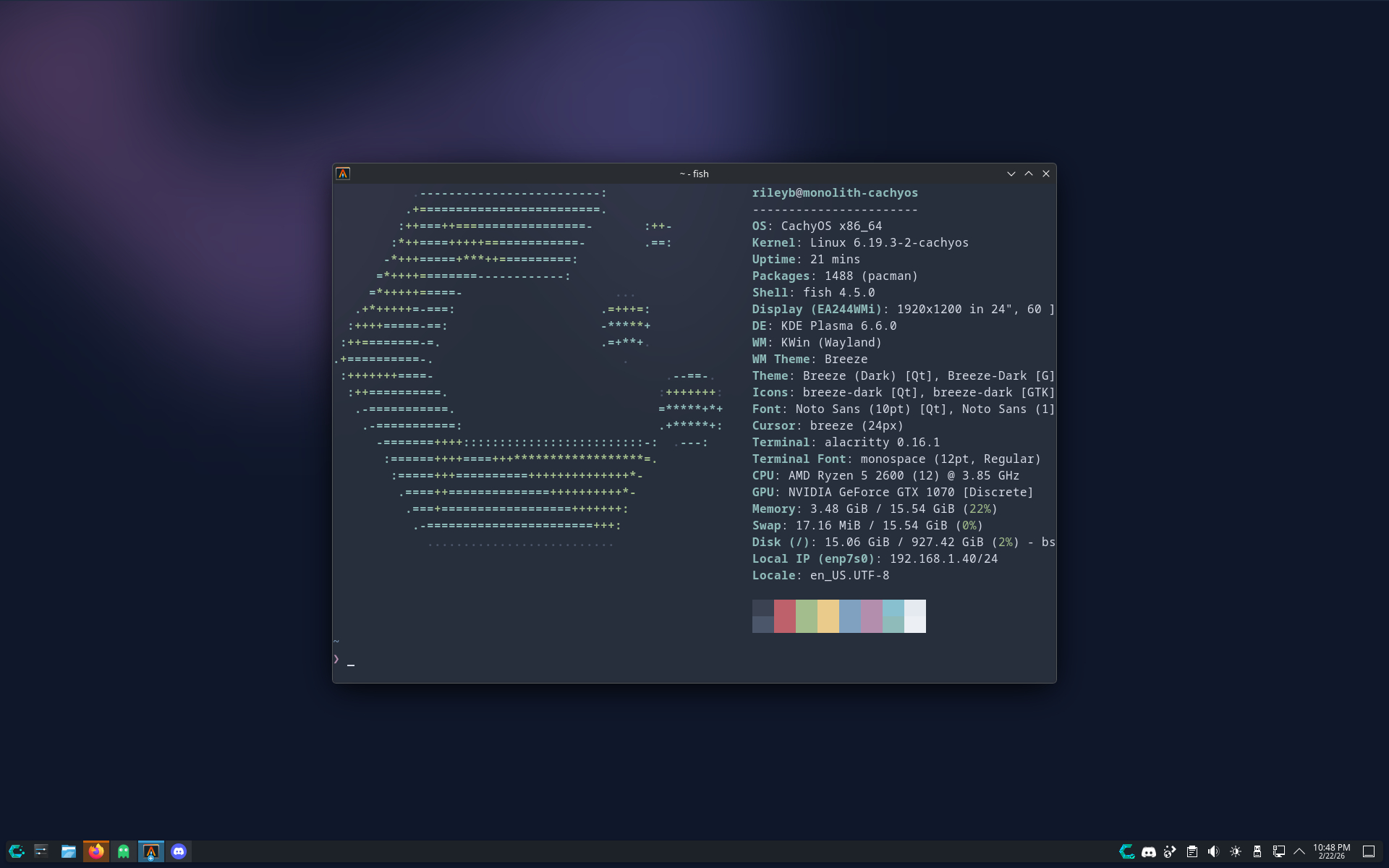Open the green ghost app in taskbar
Screen dimensions: 1389x868
pos(124,851)
